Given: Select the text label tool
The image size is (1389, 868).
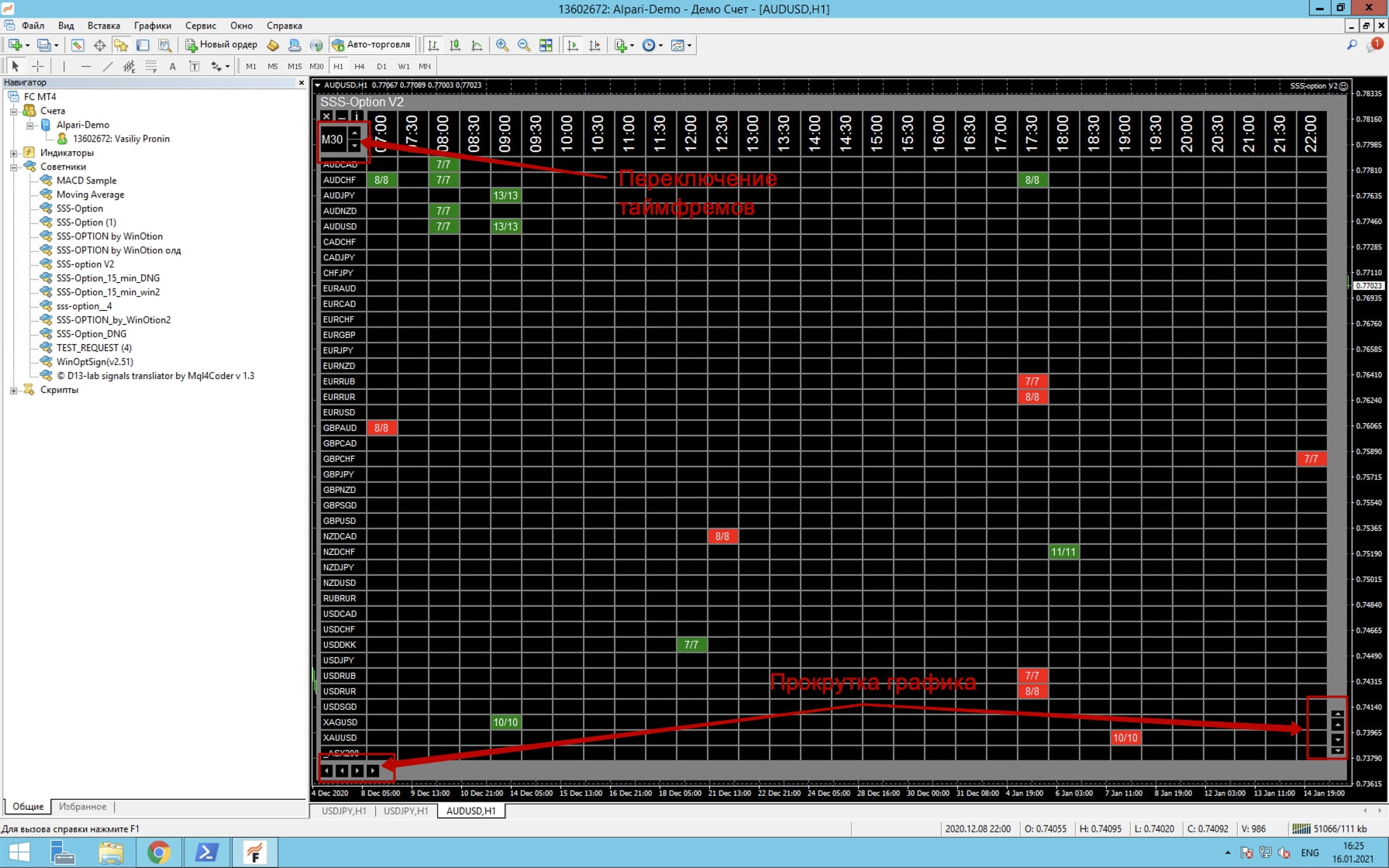Looking at the screenshot, I should 194,67.
